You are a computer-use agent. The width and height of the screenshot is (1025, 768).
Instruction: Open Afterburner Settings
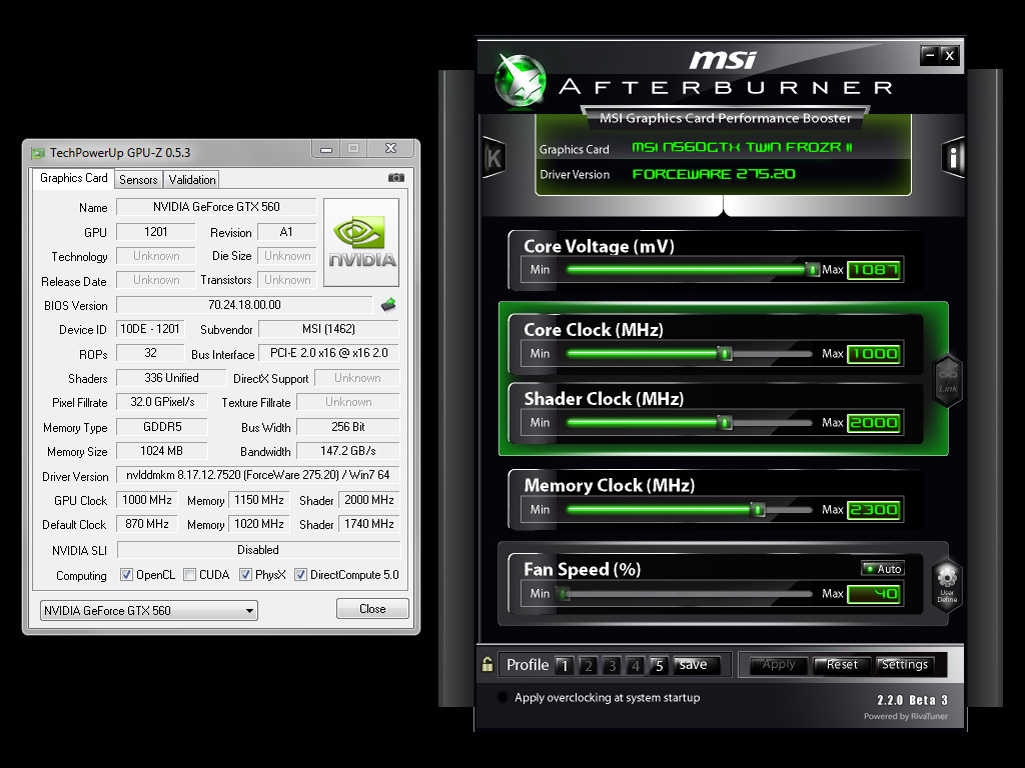coord(905,665)
